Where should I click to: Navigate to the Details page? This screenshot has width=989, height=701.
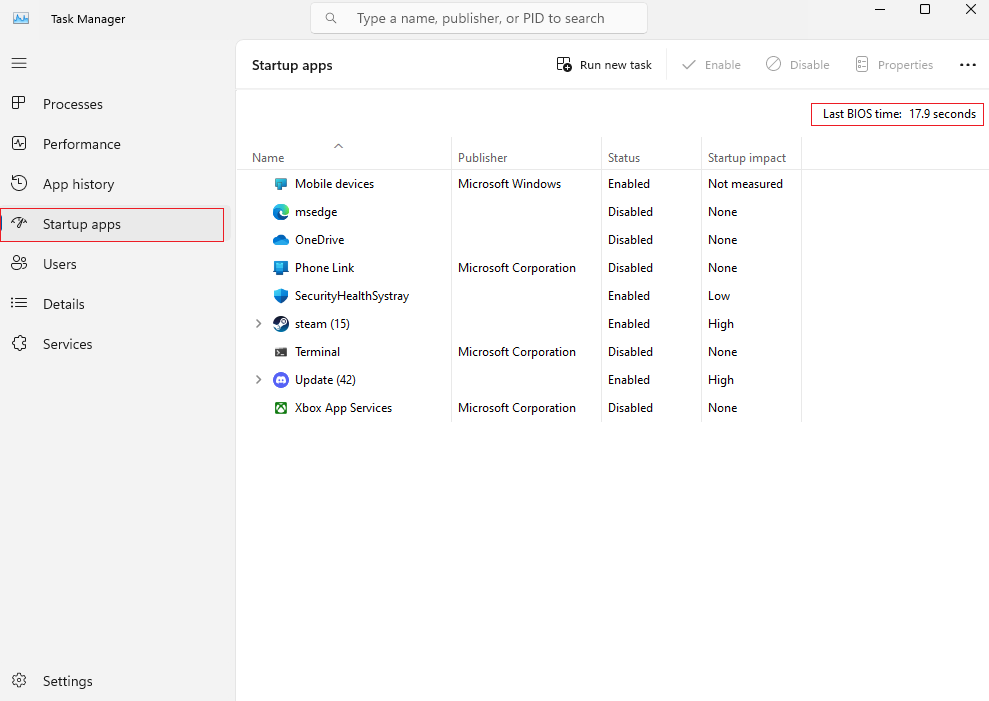[115, 304]
